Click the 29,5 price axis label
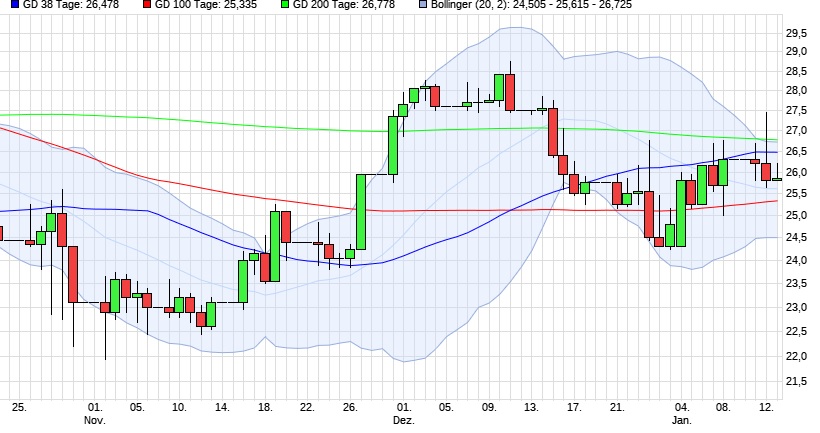820x433 pixels. 796,33
